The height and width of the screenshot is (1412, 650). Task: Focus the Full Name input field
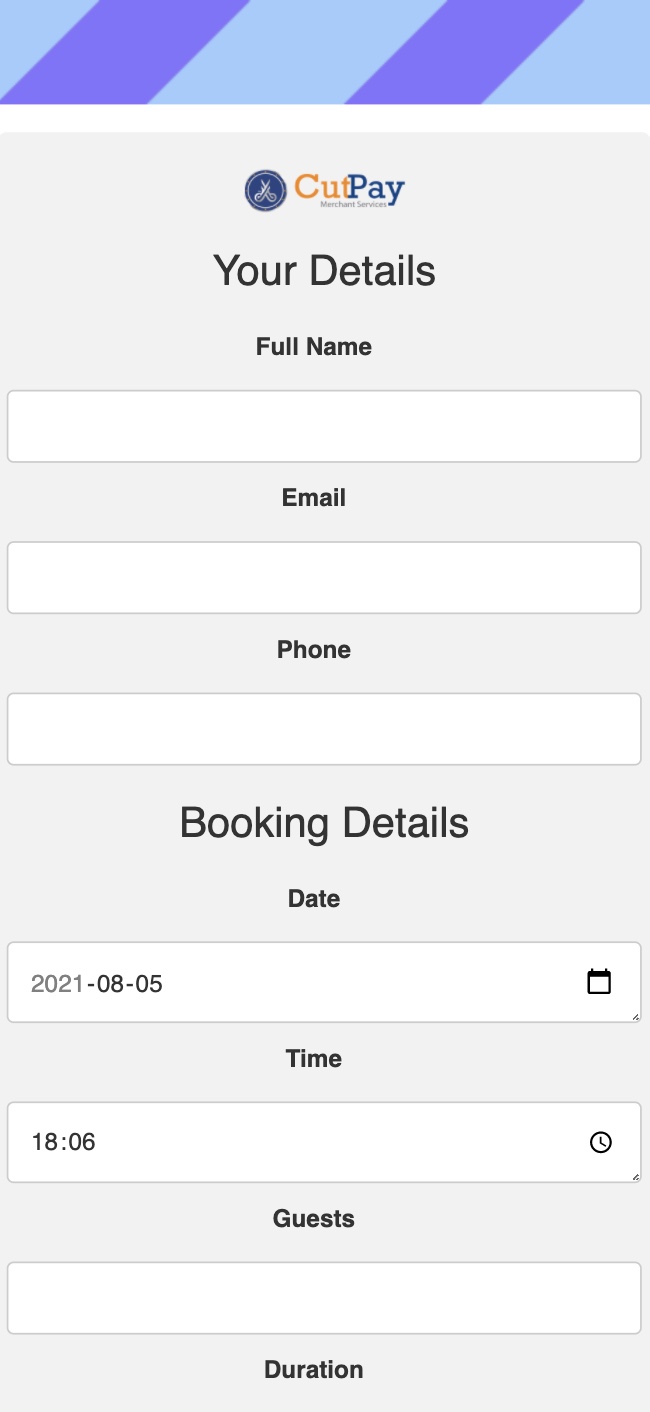click(x=324, y=426)
